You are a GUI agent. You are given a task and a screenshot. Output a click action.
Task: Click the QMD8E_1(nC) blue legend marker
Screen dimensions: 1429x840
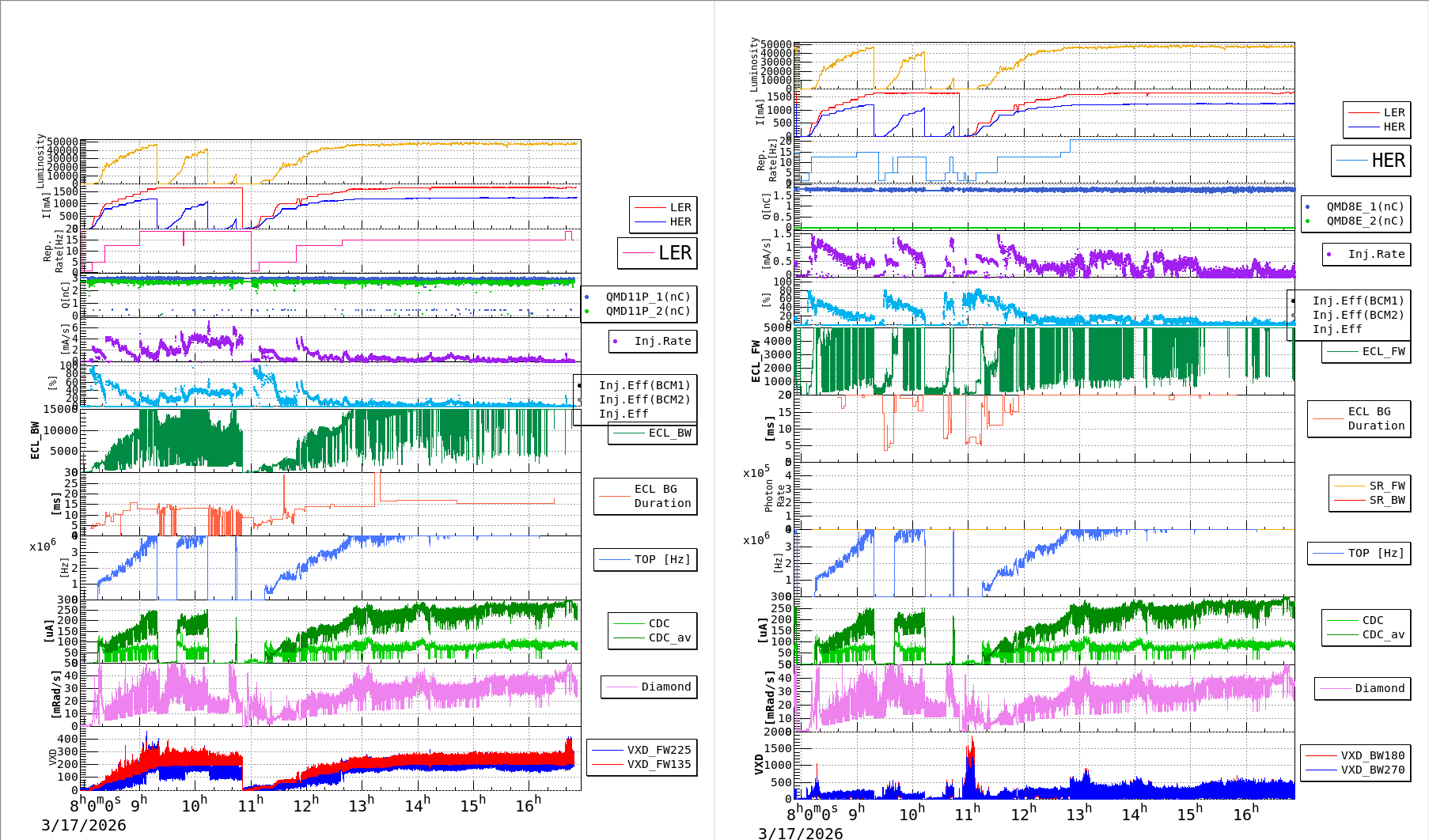[1307, 206]
